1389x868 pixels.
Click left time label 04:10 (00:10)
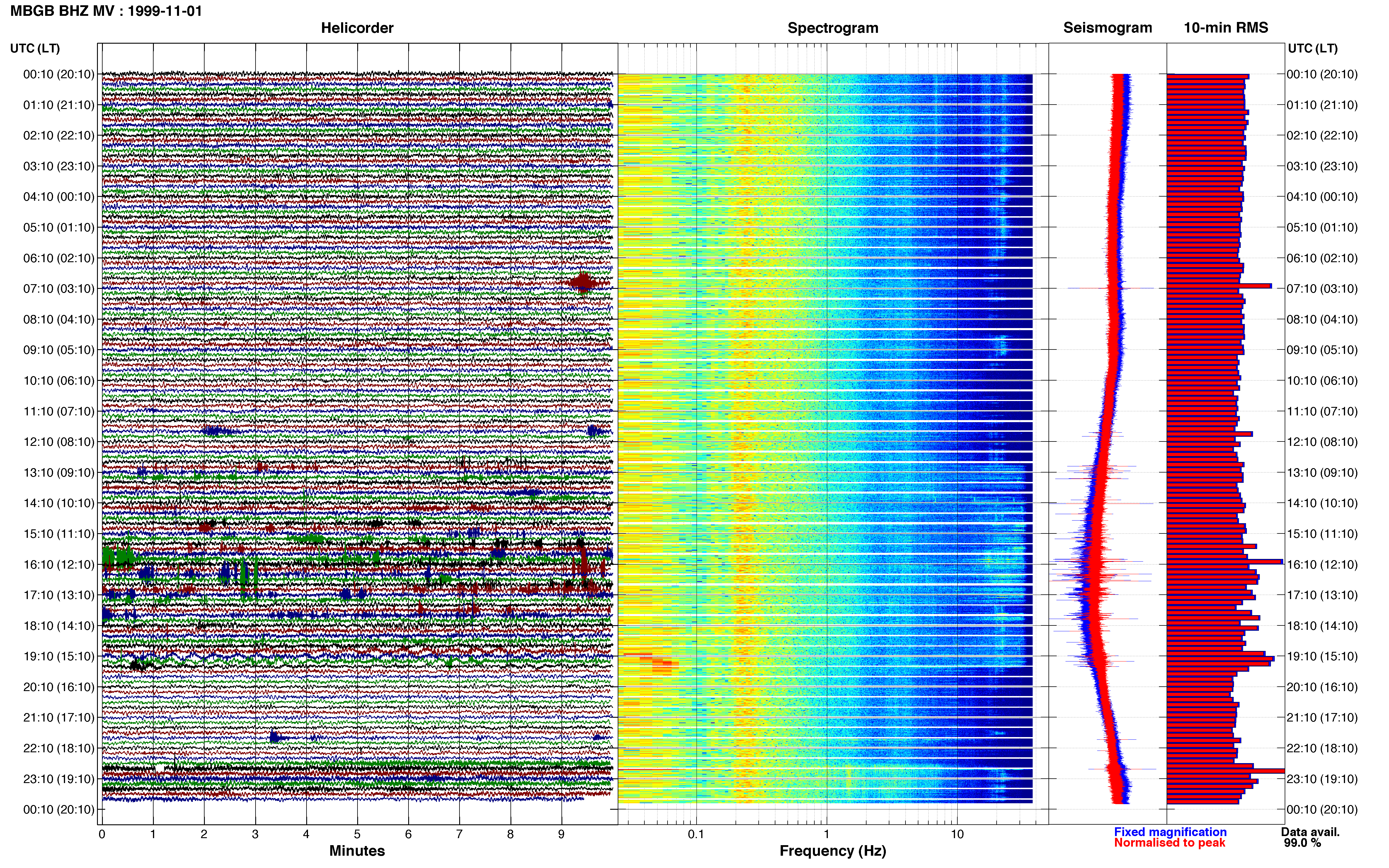(x=59, y=197)
